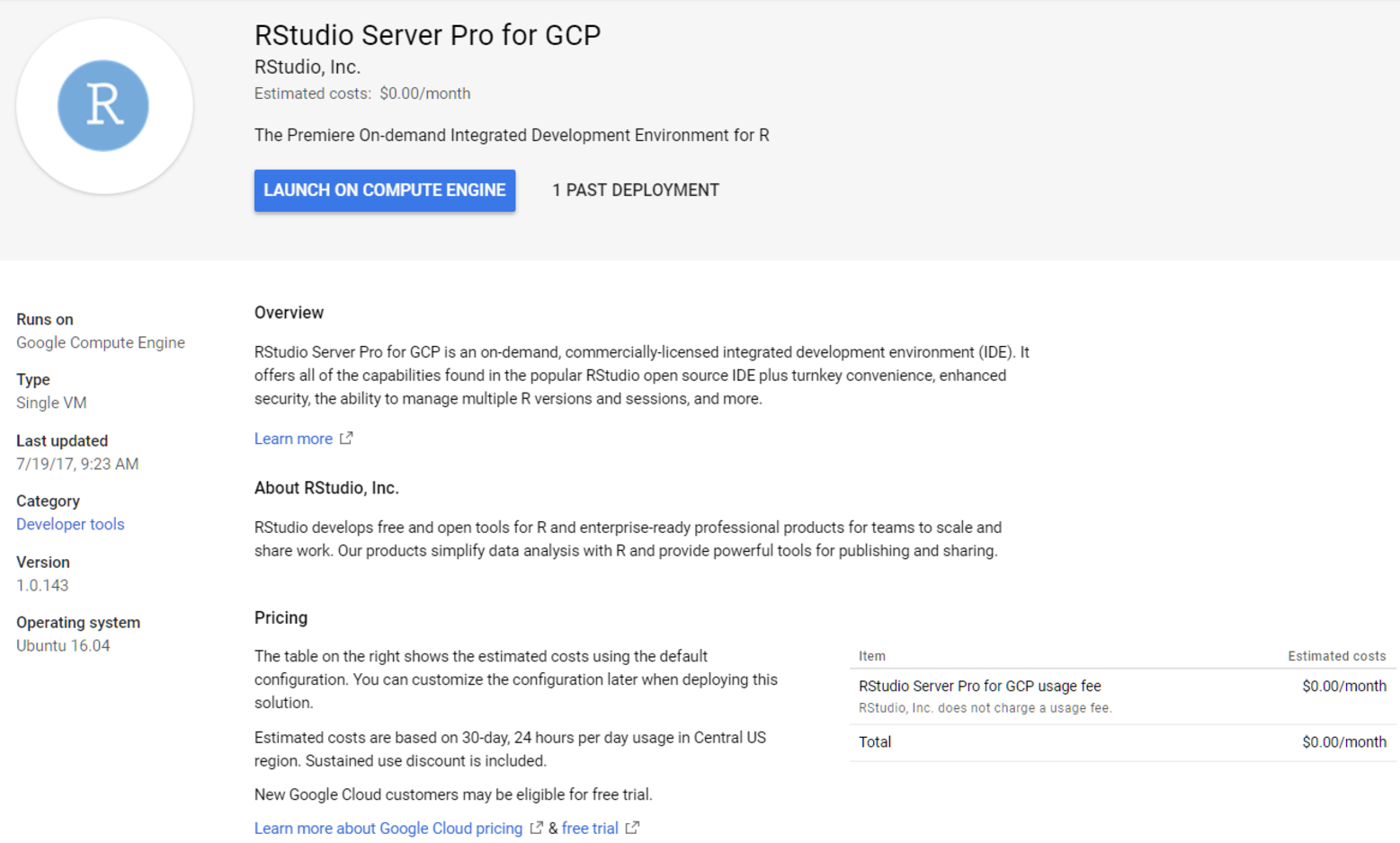Image resolution: width=1400 pixels, height=843 pixels.
Task: Open Learn more about Google Cloud pricing
Action: point(388,829)
